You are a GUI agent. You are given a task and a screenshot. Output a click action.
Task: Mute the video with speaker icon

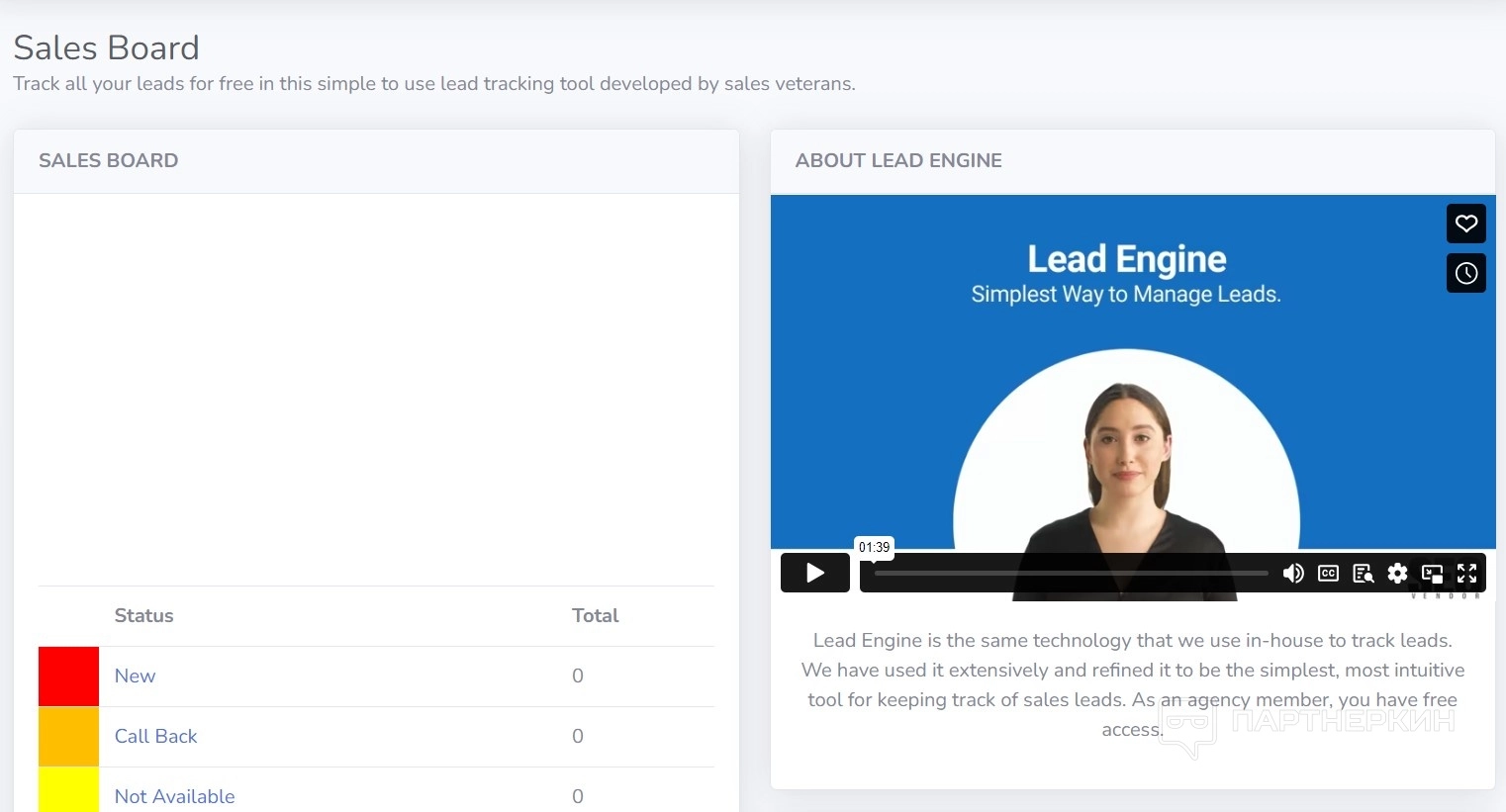[1293, 574]
